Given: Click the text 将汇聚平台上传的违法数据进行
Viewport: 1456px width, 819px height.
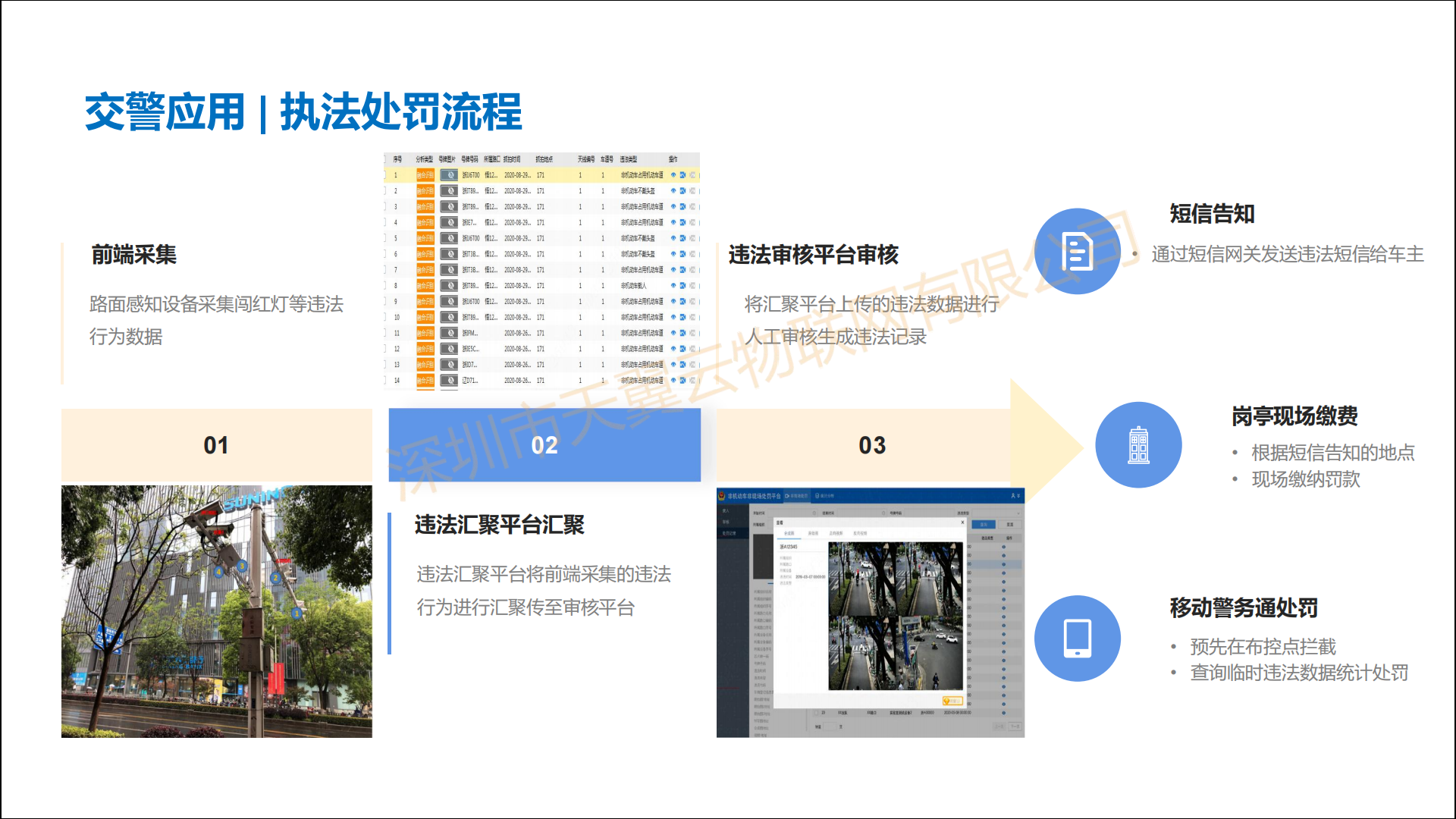Looking at the screenshot, I should (x=872, y=304).
